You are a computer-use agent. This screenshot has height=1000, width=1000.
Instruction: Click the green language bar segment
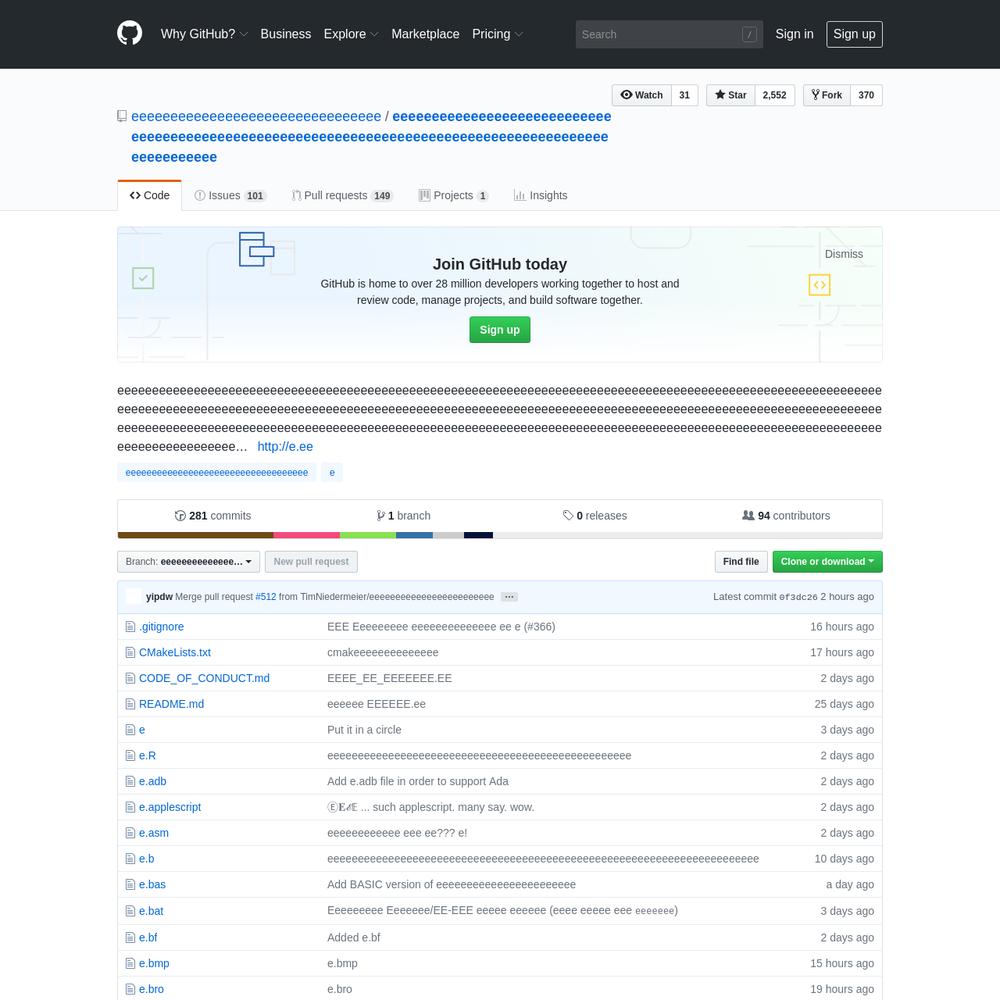coord(368,535)
